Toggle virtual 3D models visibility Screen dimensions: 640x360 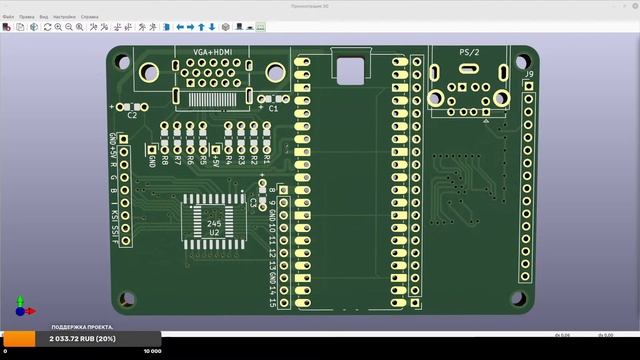click(260, 27)
